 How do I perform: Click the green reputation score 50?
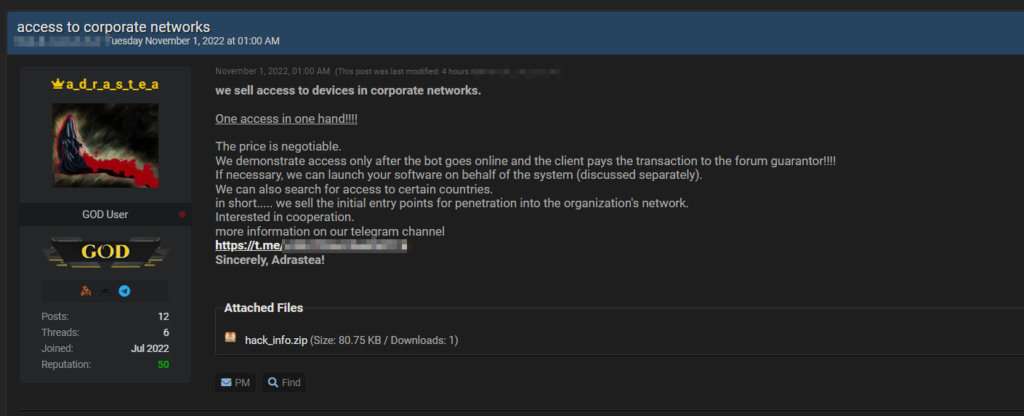163,364
